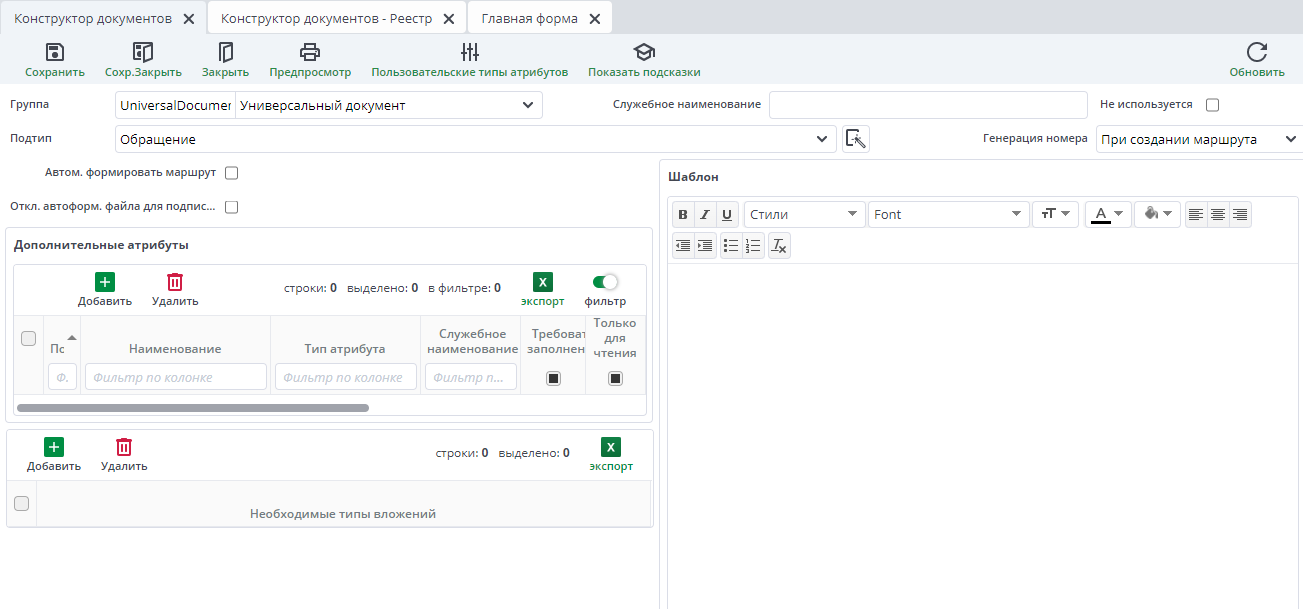Click the Обновить refresh icon
Image resolution: width=1303 pixels, height=609 pixels.
1256,53
